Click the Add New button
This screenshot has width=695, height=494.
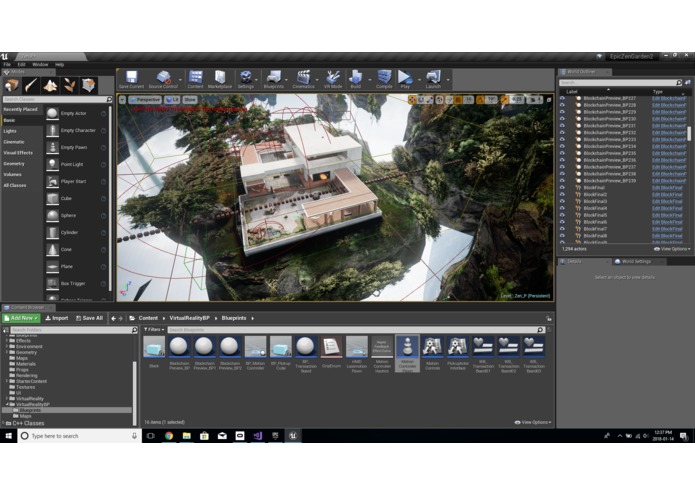tap(21, 318)
